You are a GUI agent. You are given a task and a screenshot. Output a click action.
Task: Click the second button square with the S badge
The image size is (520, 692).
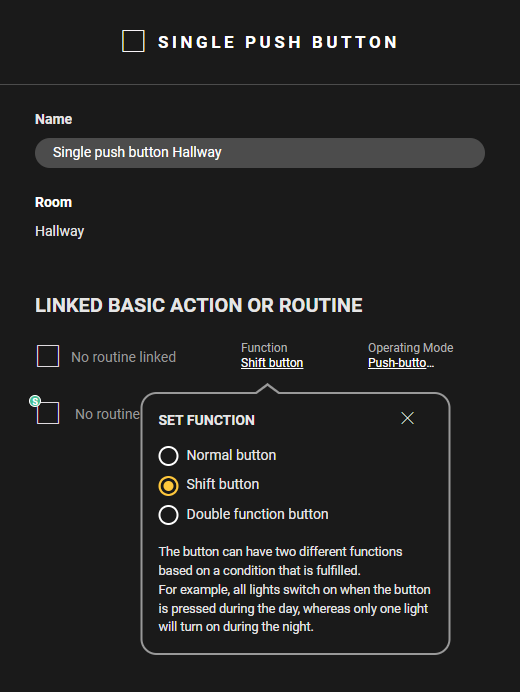tap(48, 413)
